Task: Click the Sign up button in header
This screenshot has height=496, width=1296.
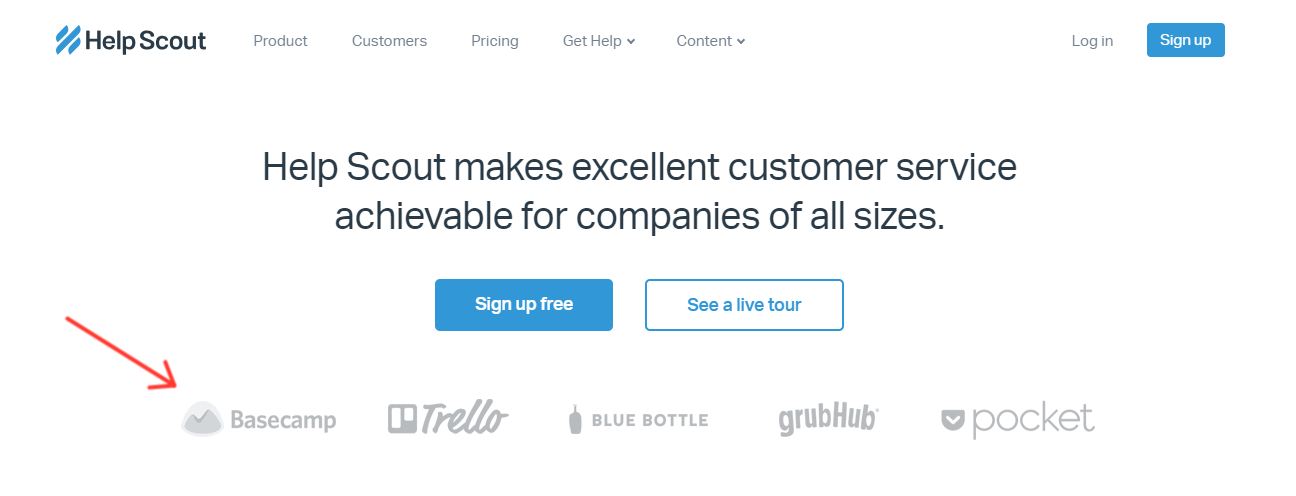Action: click(x=1186, y=40)
